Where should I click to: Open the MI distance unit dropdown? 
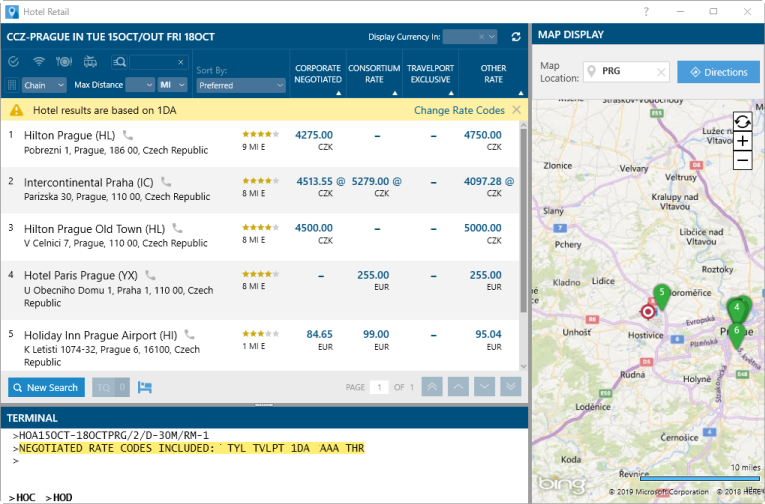click(x=172, y=86)
